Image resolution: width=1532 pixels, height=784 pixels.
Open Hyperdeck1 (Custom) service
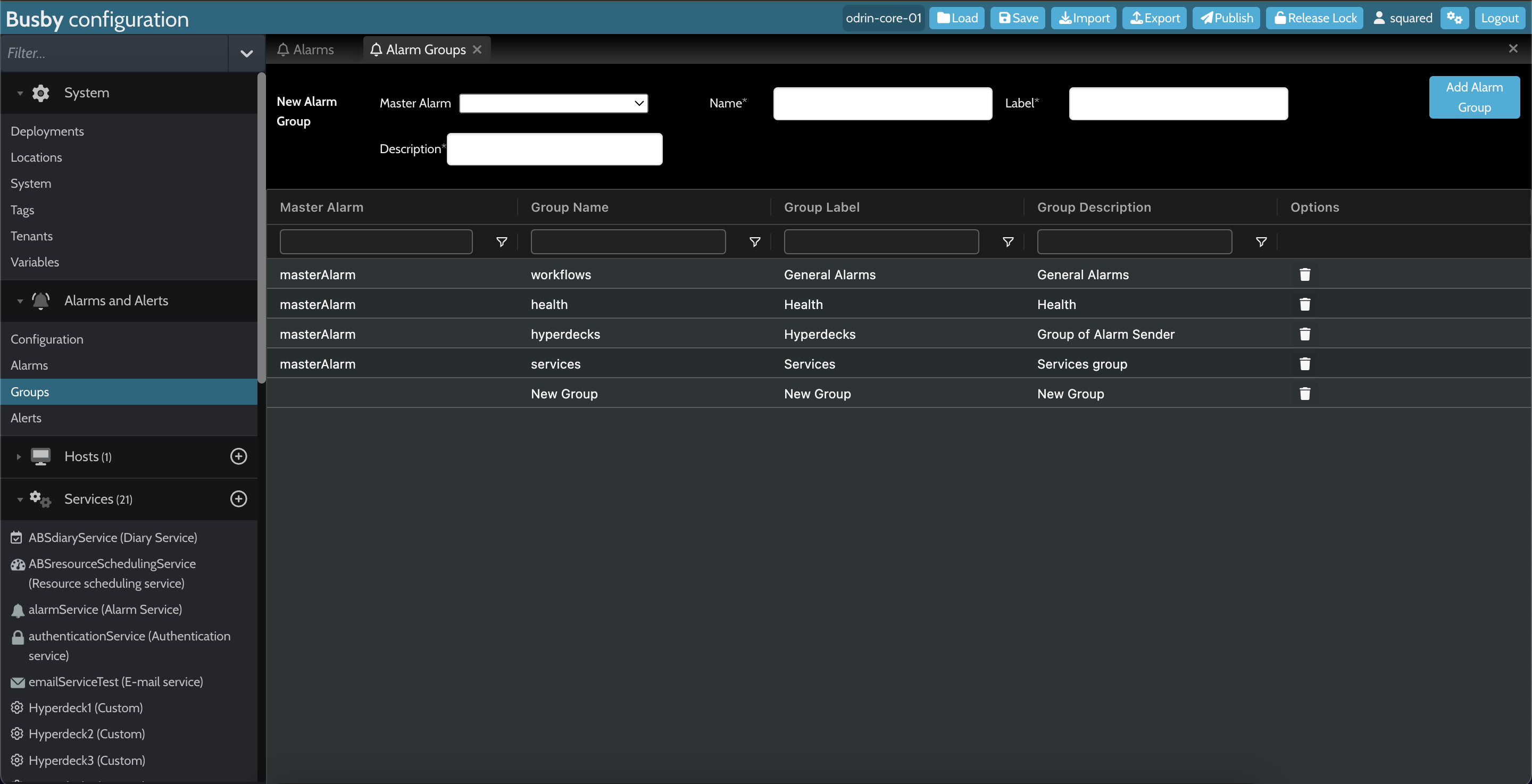(85, 708)
